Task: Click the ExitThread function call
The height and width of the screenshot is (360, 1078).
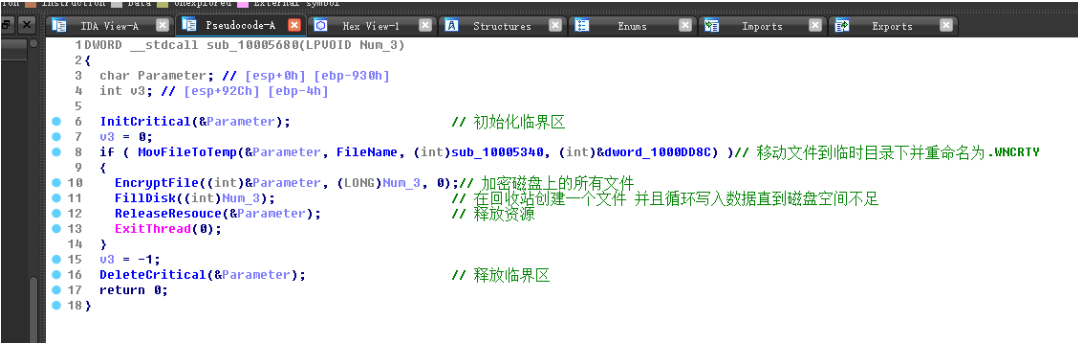Action: 153,229
